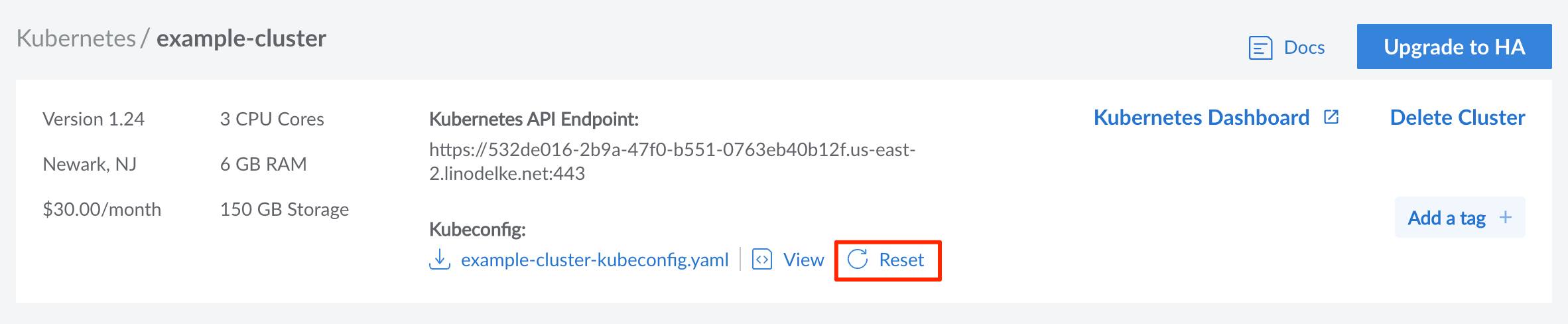The height and width of the screenshot is (324, 1568).
Task: Click the code brackets icon beside View
Action: (x=762, y=260)
